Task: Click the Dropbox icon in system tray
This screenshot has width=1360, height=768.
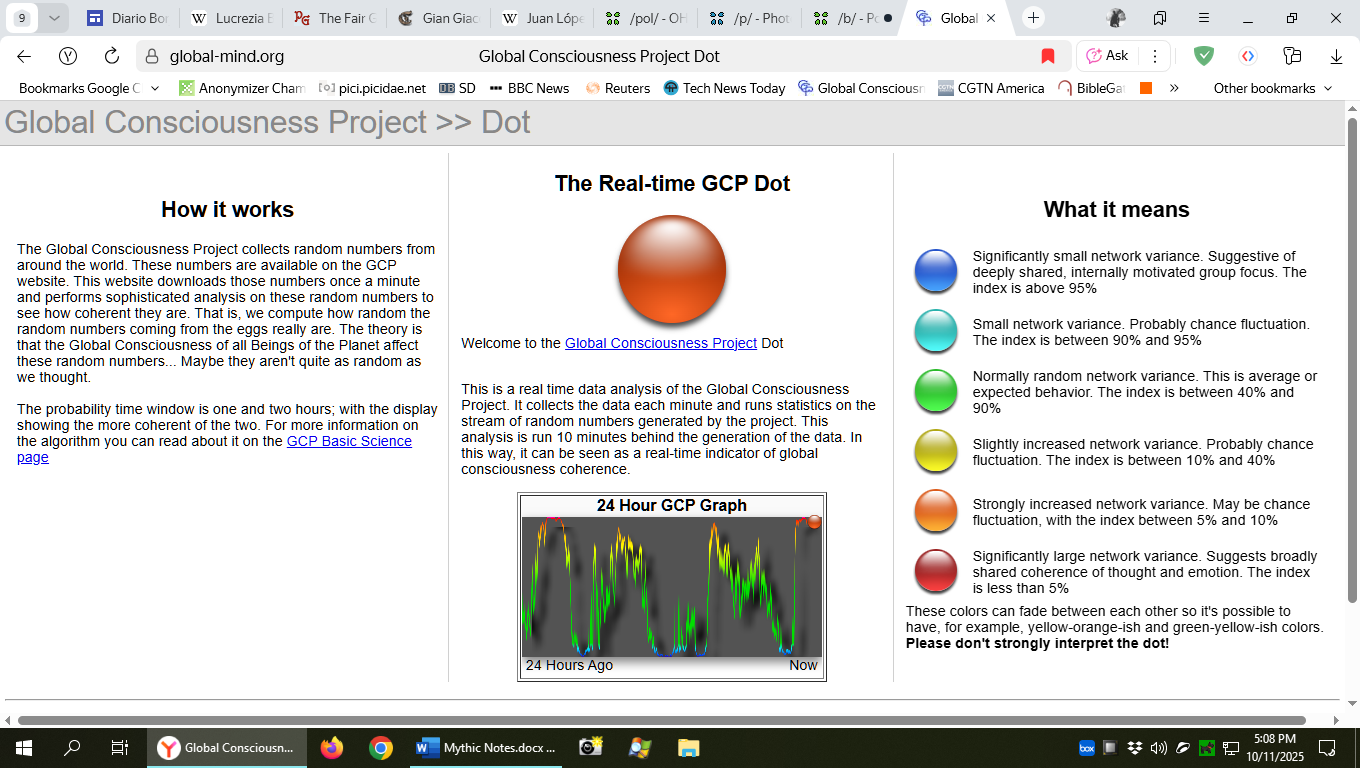Action: point(1135,747)
